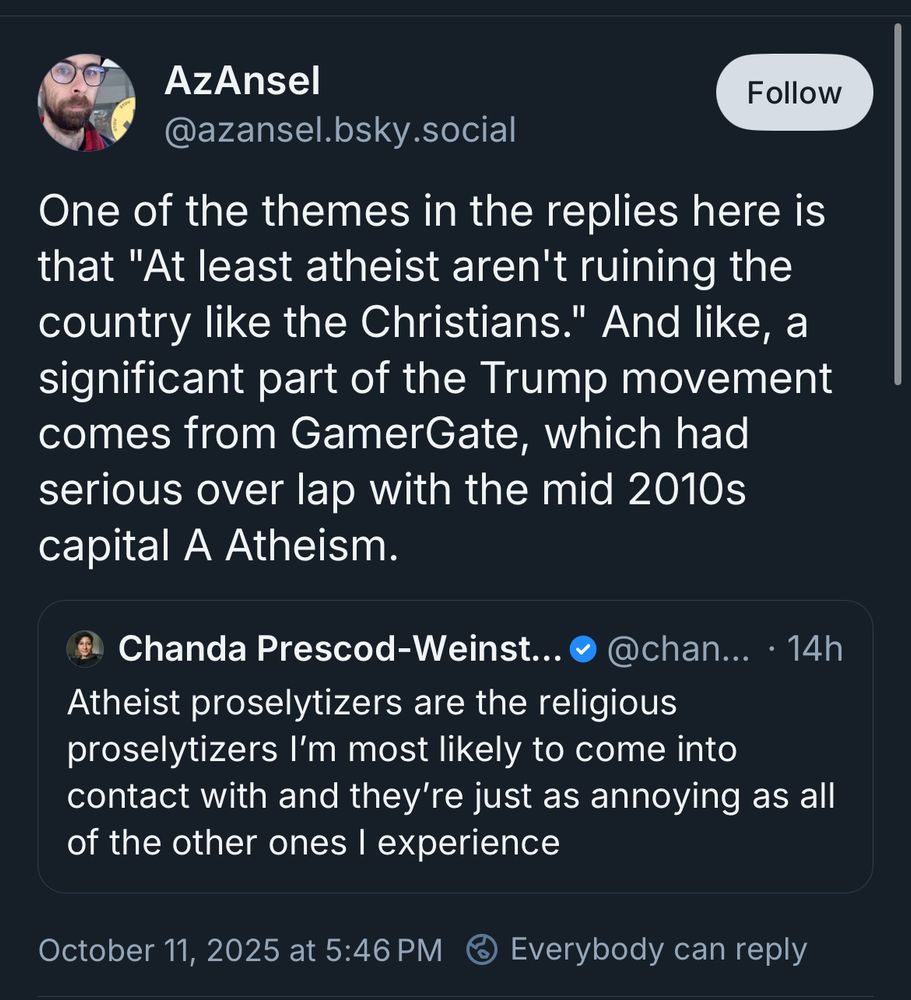
Task: Click the blue verified checkmark badge
Action: 583,650
